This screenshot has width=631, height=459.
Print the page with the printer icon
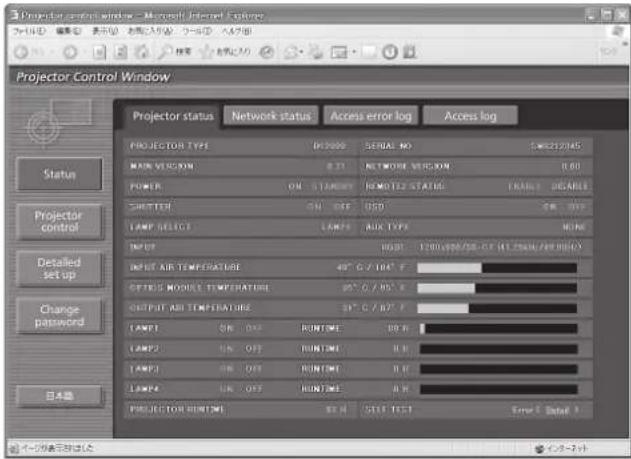[316, 52]
